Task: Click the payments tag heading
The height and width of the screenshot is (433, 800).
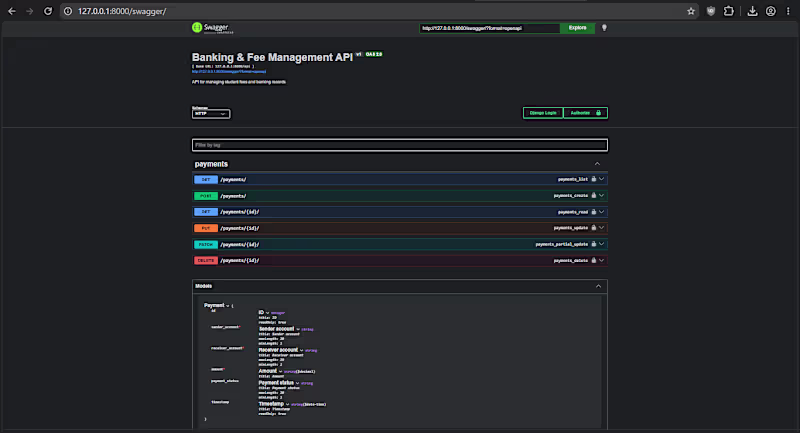Action: click(x=211, y=164)
